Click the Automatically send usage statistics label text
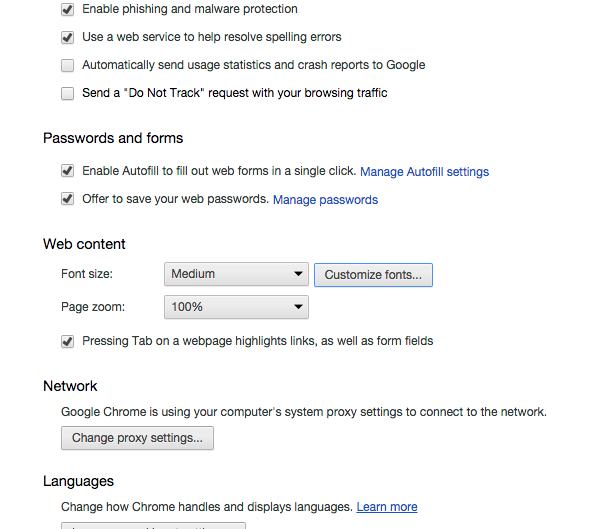This screenshot has height=529, width=593. tap(254, 65)
